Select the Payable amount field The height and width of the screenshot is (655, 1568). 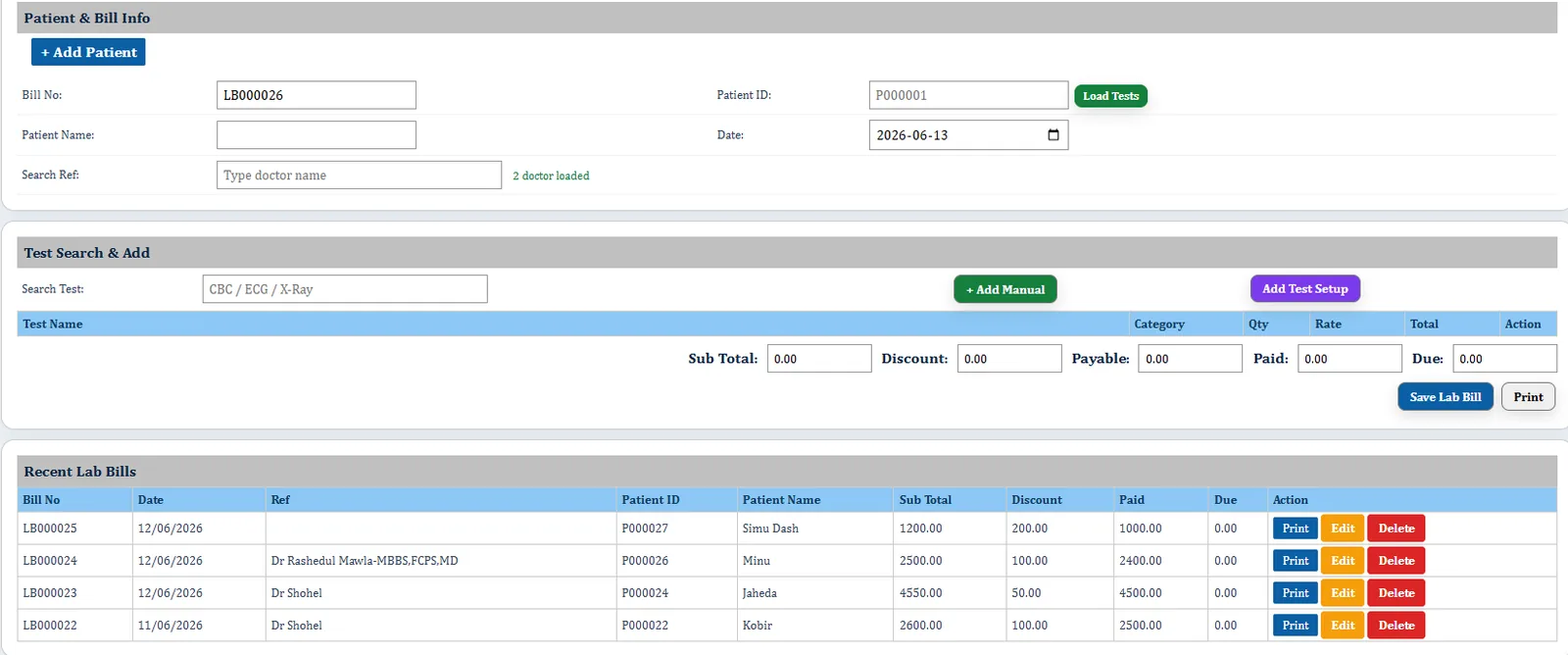[x=1190, y=359]
